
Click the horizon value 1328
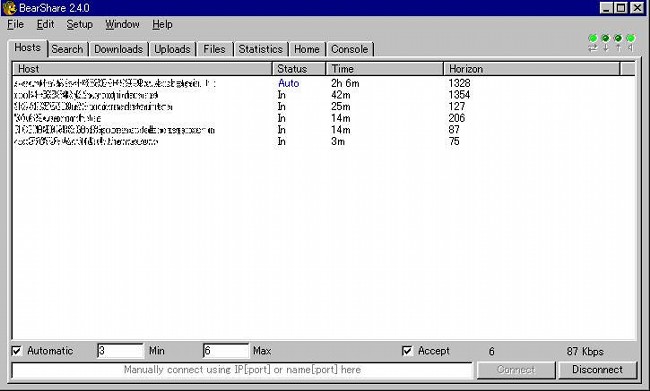tap(459, 83)
